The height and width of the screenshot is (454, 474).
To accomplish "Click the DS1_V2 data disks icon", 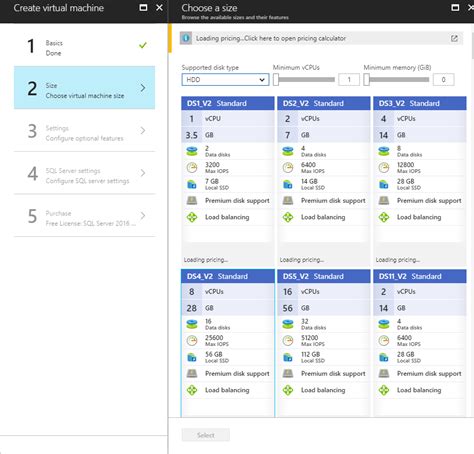I will (x=192, y=151).
